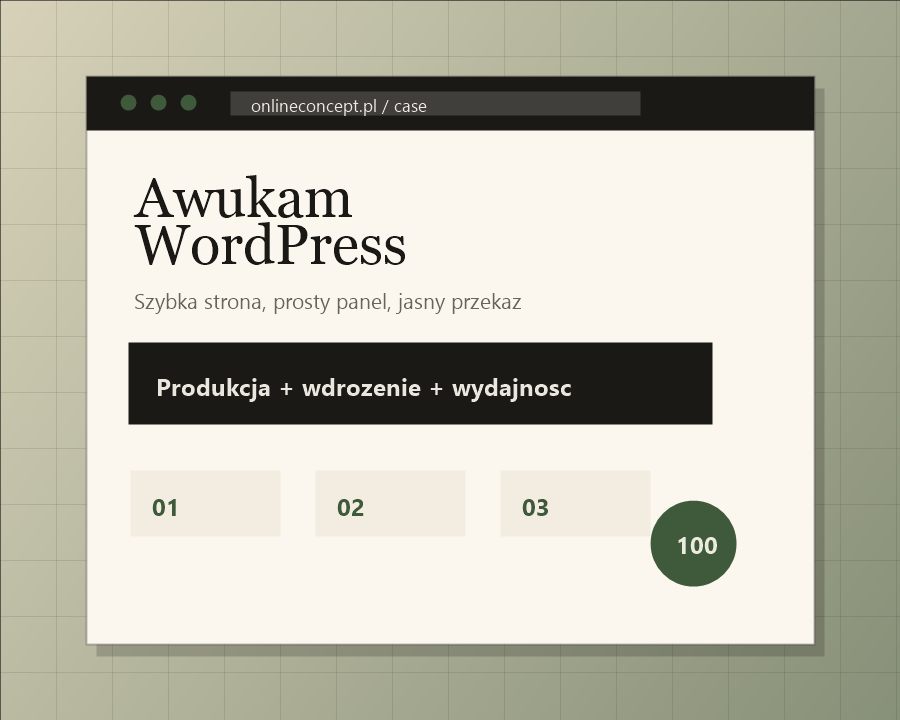Click the subtitle Szybka strona, prosty panel

coord(328,302)
